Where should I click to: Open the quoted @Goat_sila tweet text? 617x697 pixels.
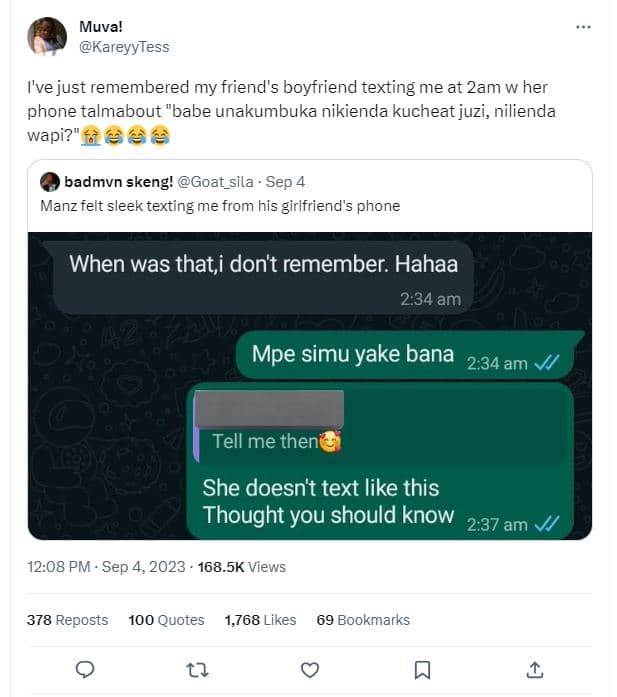click(220, 206)
